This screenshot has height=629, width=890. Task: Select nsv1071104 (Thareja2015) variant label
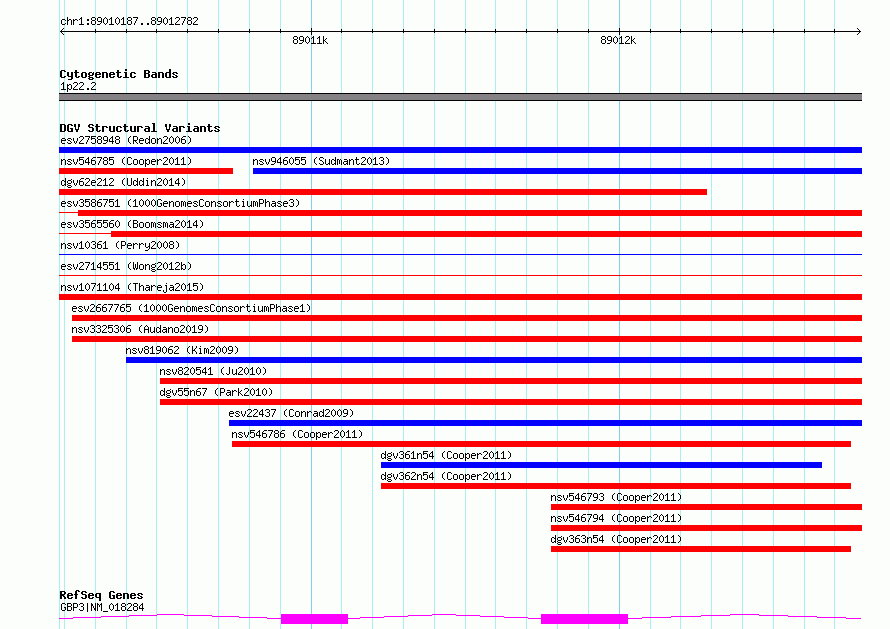(132, 287)
